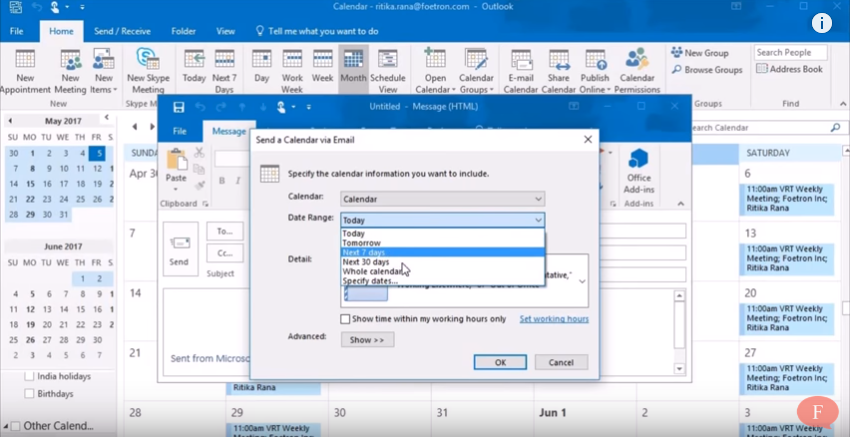Switch to Week view

(x=323, y=66)
